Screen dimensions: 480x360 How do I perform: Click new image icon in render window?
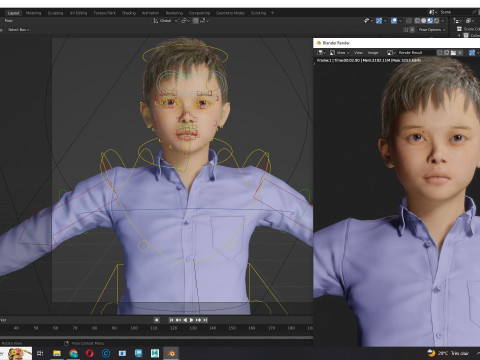[x=447, y=53]
